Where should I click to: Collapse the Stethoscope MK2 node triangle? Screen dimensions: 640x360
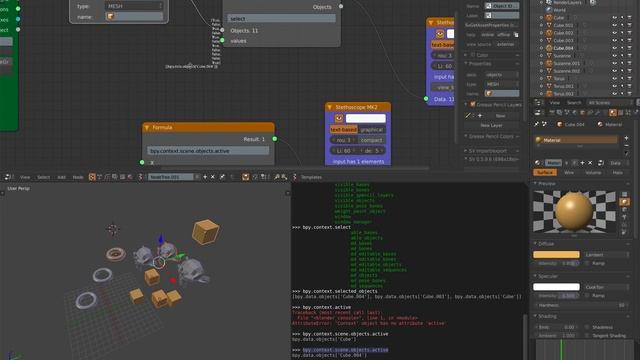pos(329,107)
